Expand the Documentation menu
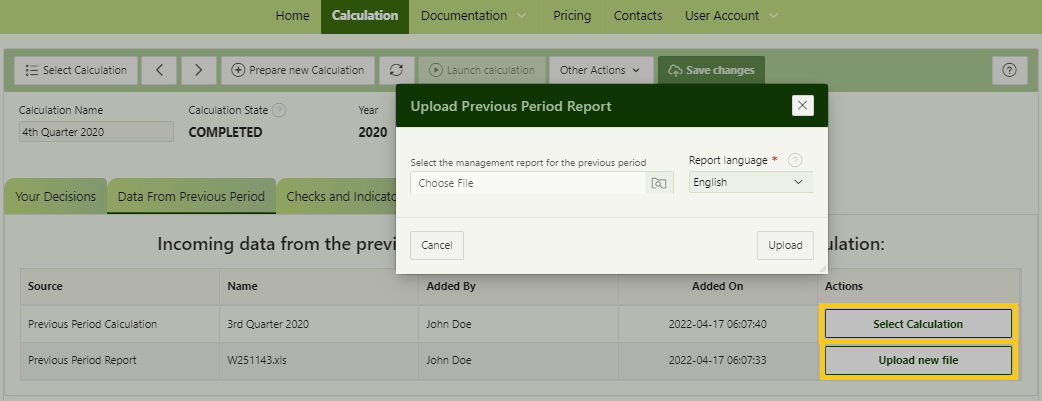 pos(473,16)
